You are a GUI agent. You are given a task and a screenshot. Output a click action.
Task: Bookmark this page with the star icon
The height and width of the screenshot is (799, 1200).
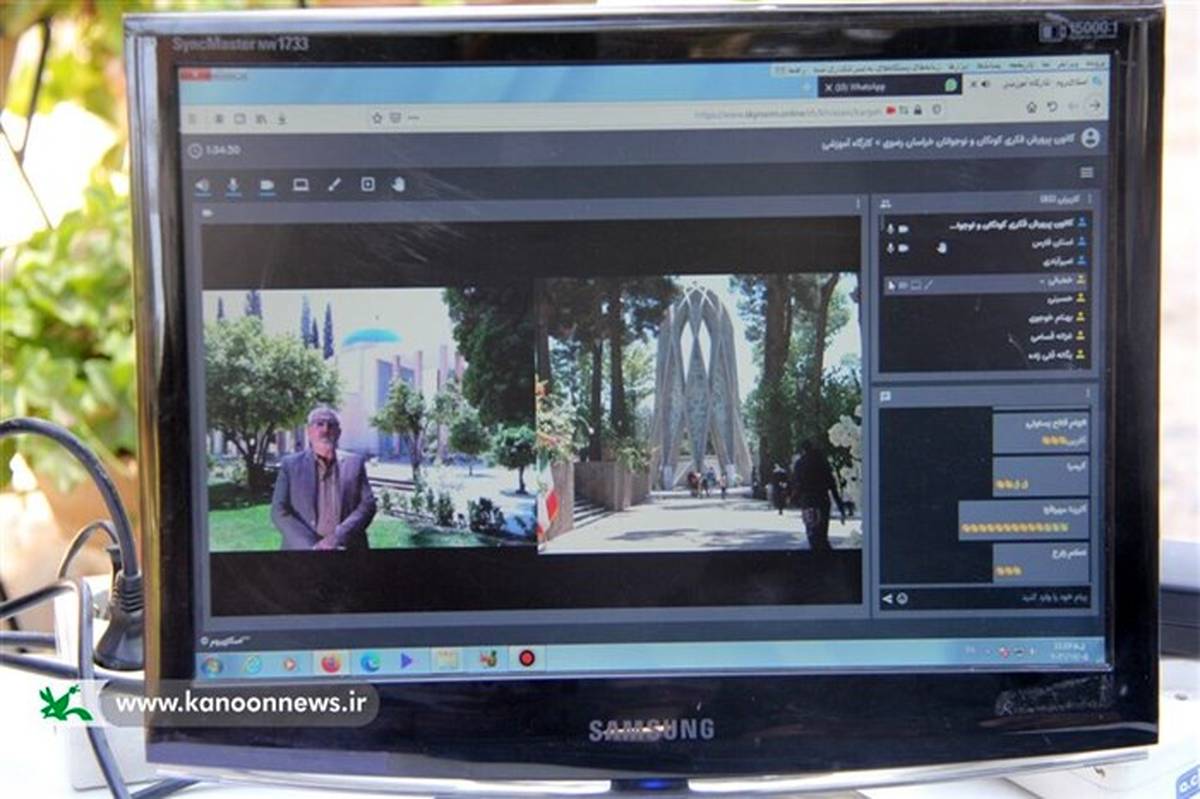point(377,118)
